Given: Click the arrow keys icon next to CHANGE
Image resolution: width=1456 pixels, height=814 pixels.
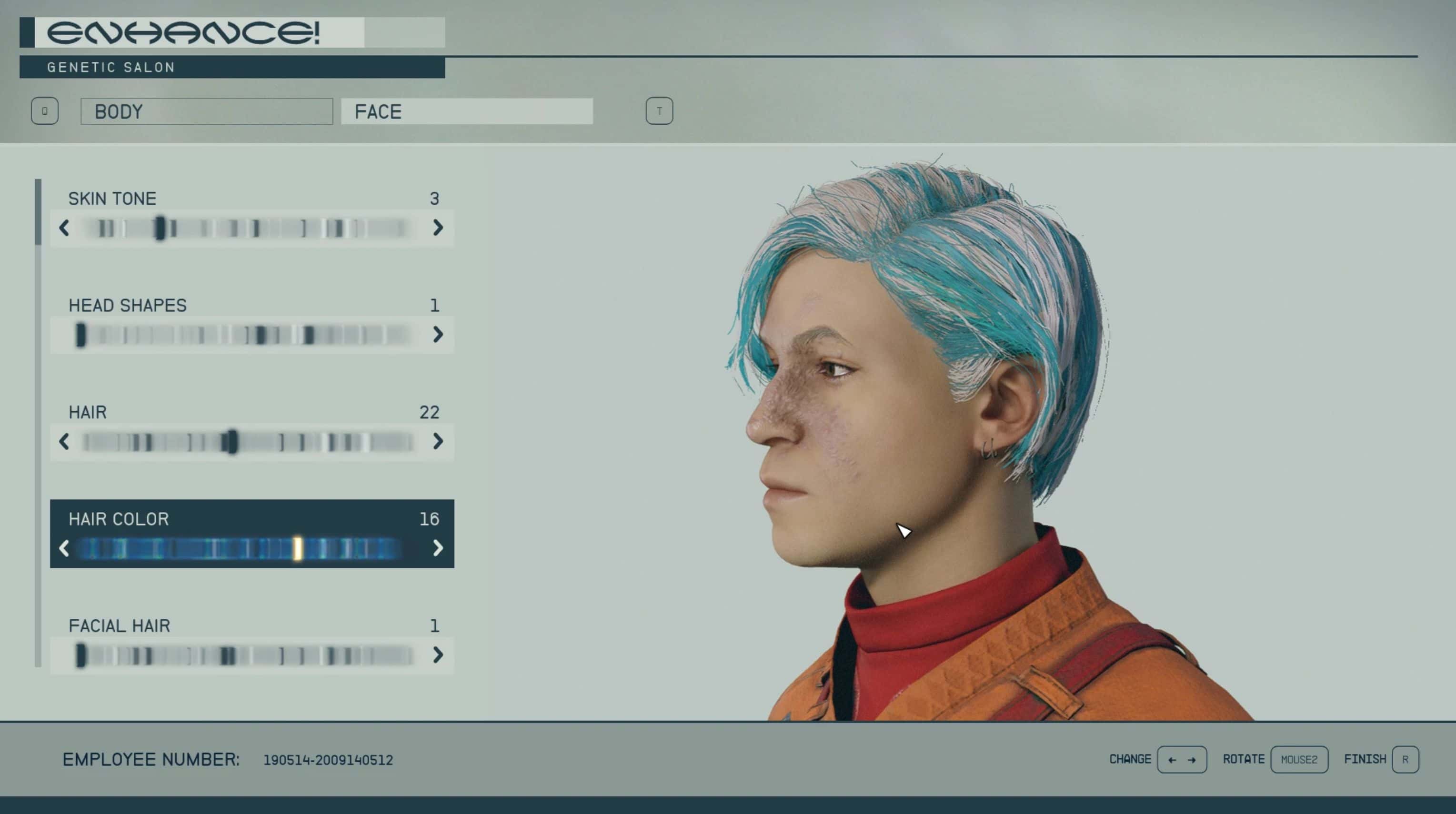Looking at the screenshot, I should point(1181,759).
